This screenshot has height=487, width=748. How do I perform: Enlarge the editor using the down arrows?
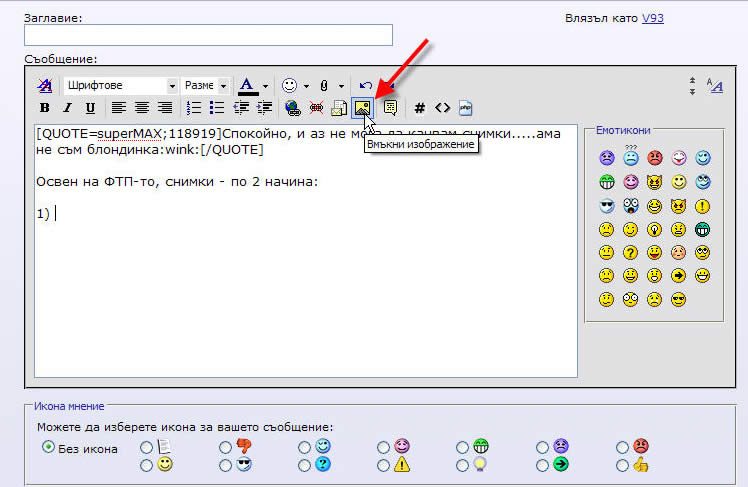(x=692, y=91)
